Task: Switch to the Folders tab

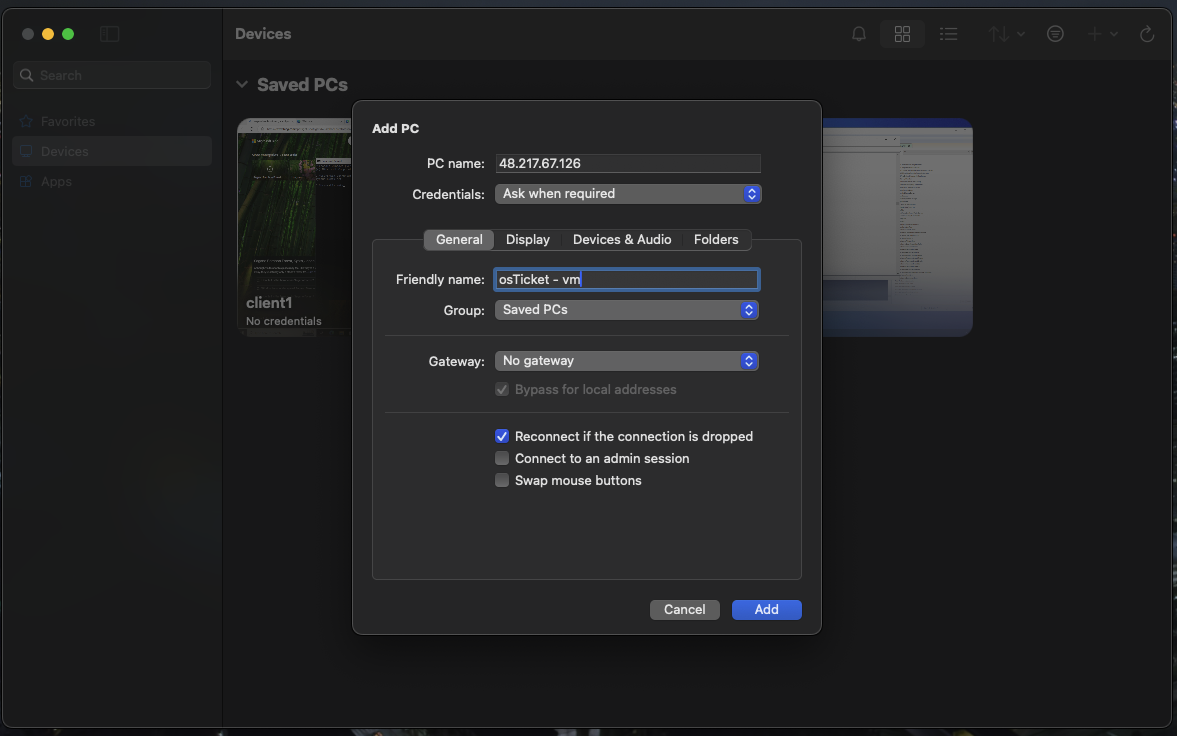Action: pos(716,240)
